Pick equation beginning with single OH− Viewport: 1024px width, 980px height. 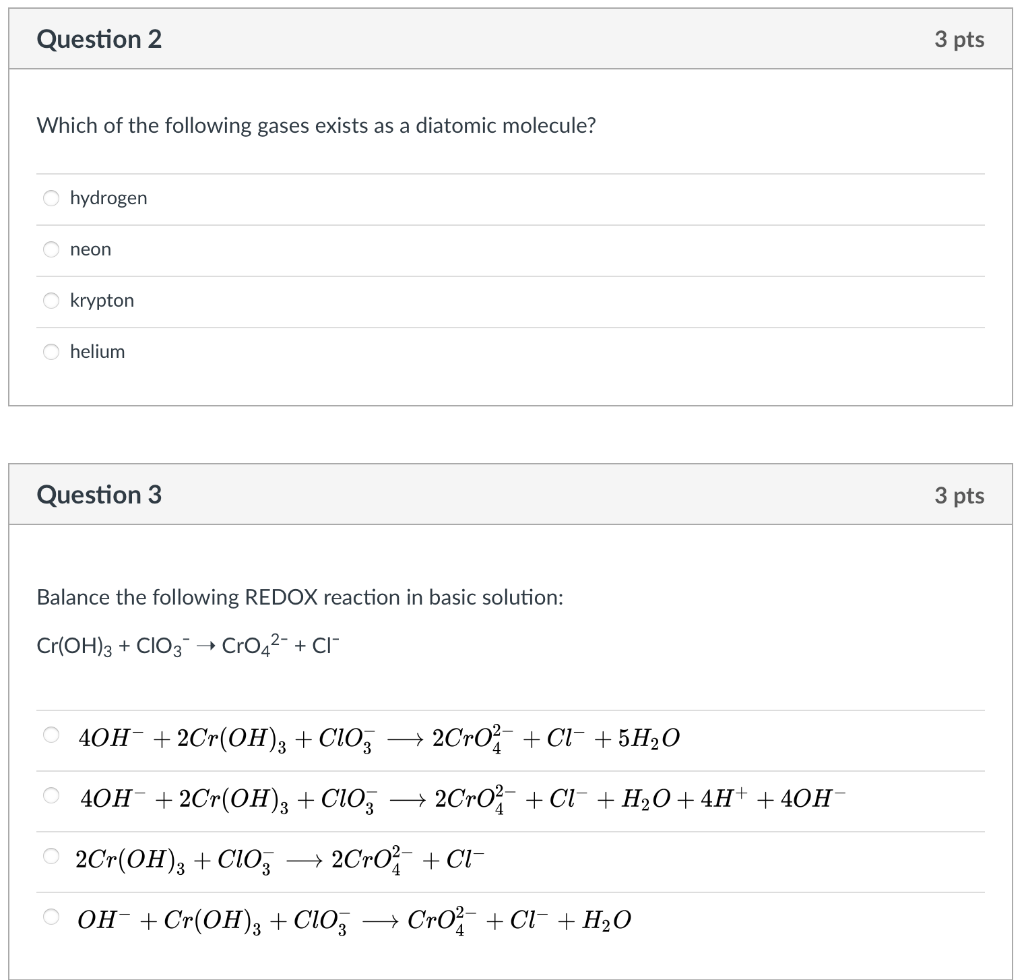tap(52, 917)
